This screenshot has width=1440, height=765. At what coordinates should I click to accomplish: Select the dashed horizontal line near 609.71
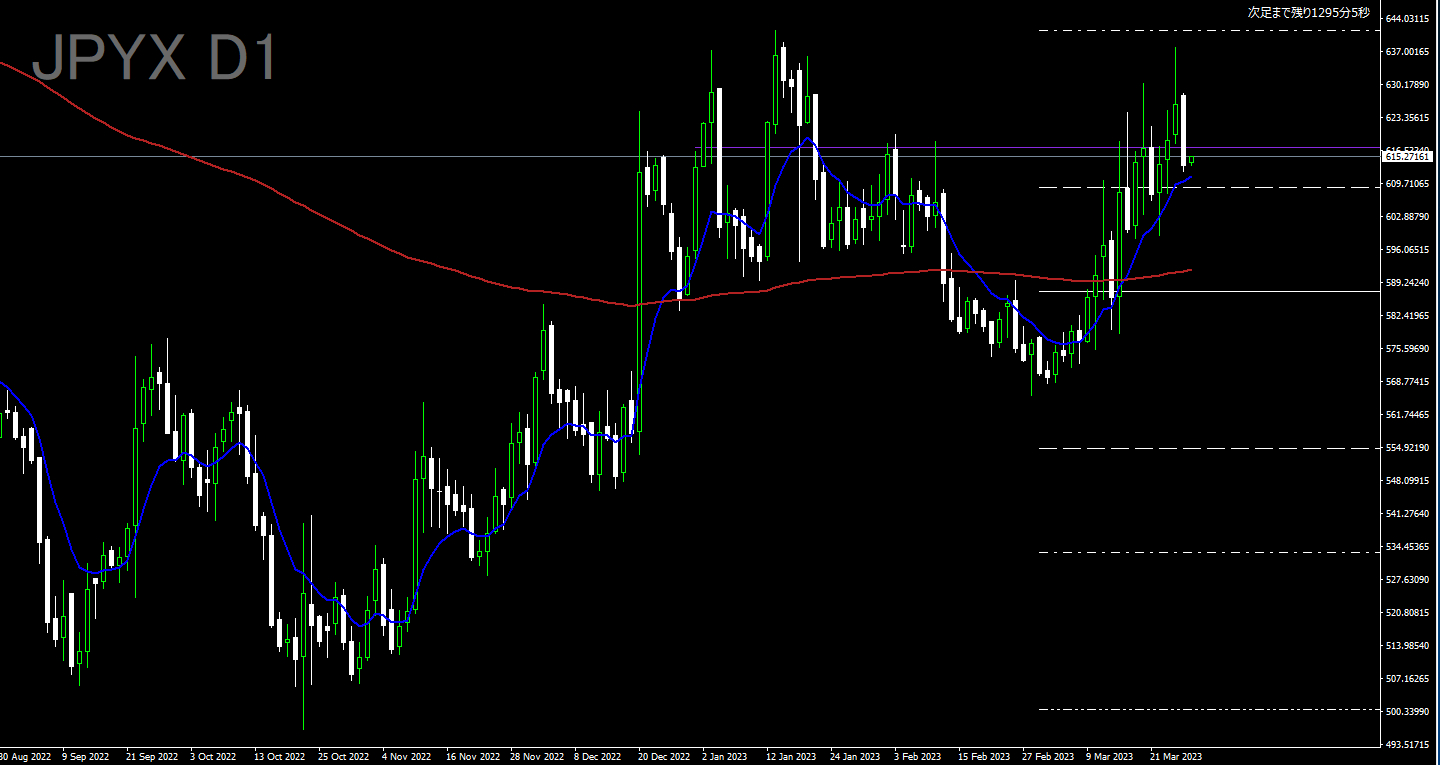pyautogui.click(x=1250, y=187)
